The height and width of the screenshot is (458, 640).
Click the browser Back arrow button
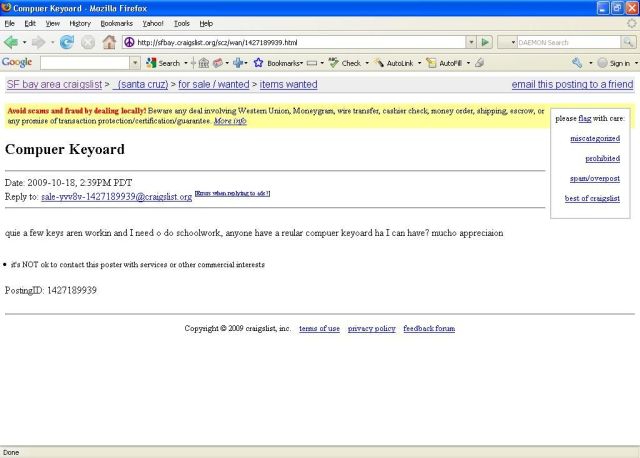click(x=12, y=42)
